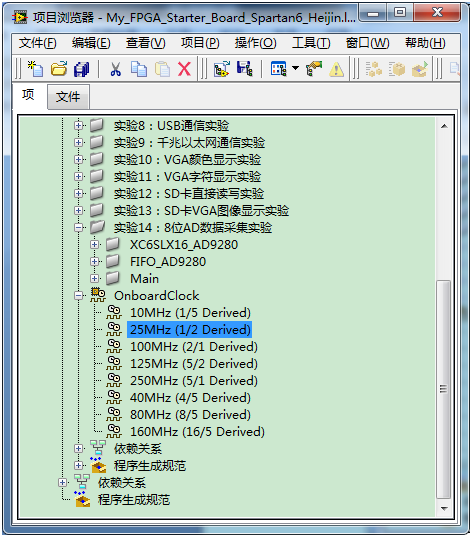Expand the XC6SLX16_AD9280 folder
This screenshot has height=537, width=472.
click(95, 245)
